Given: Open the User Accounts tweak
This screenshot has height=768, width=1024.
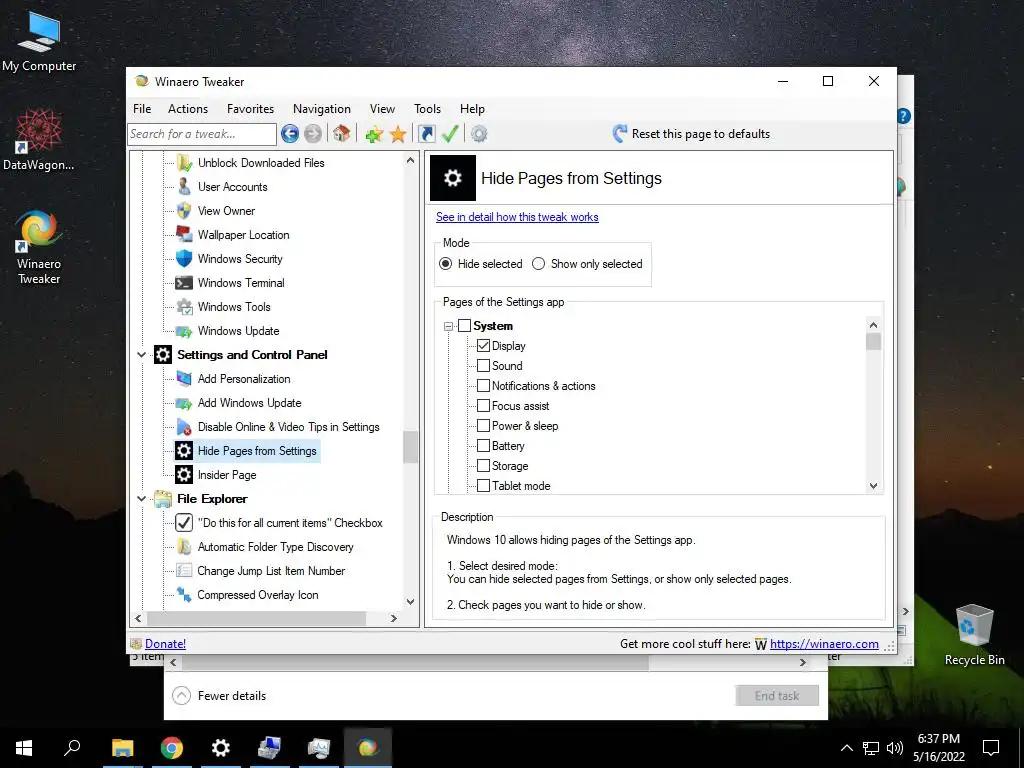Looking at the screenshot, I should pyautogui.click(x=232, y=187).
